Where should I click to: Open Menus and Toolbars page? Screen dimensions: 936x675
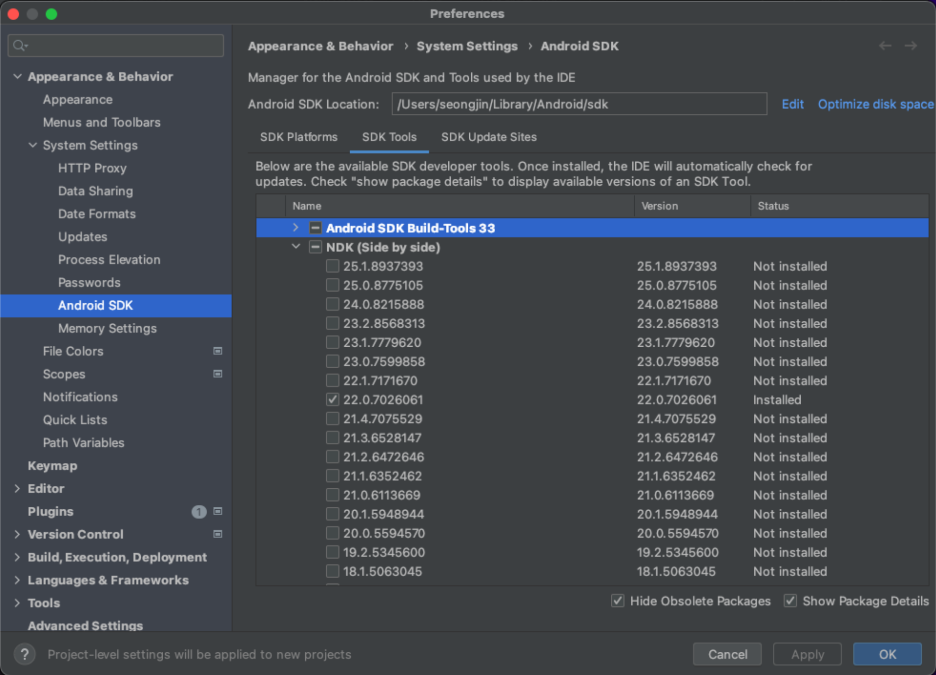pos(101,122)
